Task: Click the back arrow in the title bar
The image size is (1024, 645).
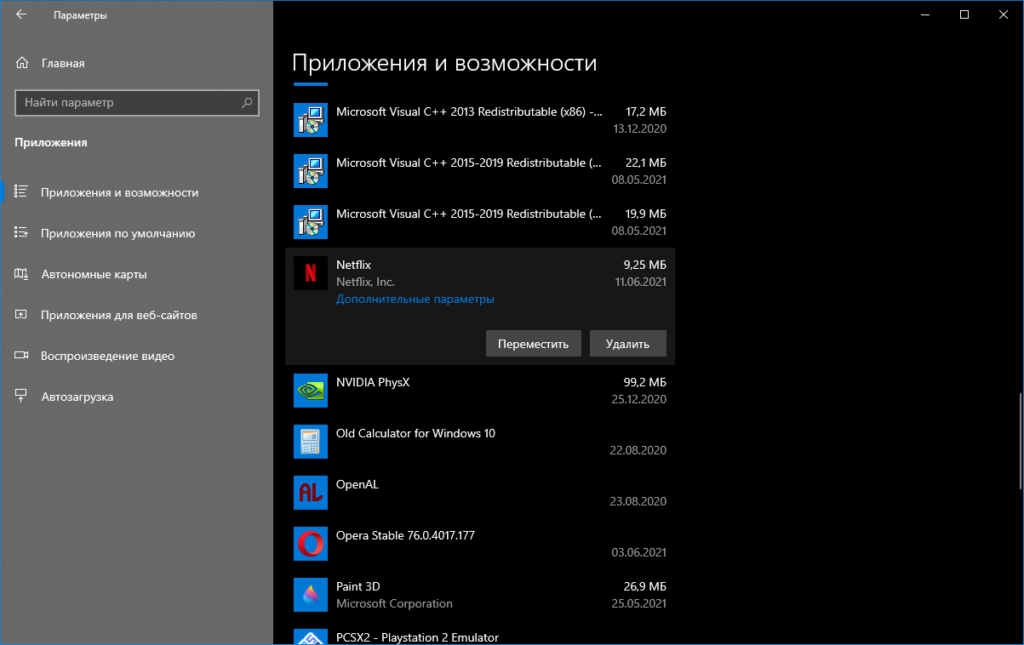Action: 22,14
